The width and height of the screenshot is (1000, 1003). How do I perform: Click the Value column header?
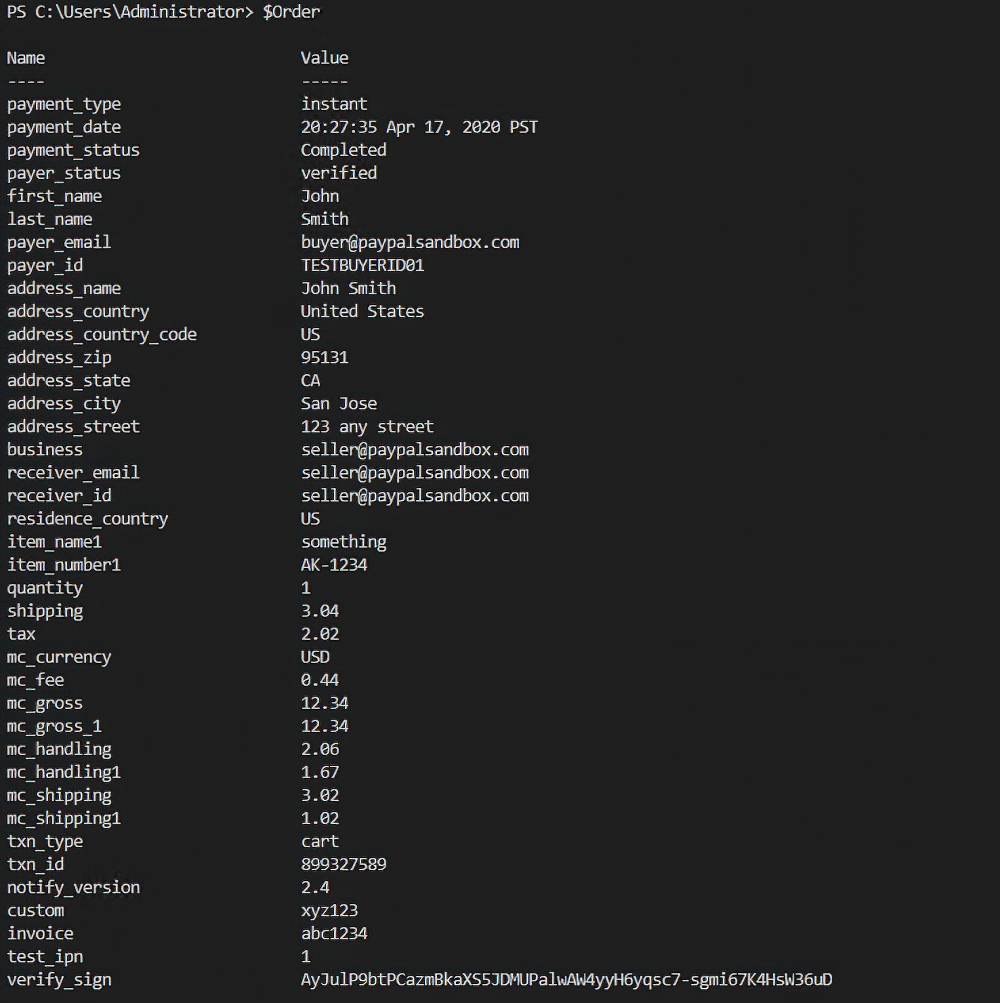coord(324,58)
